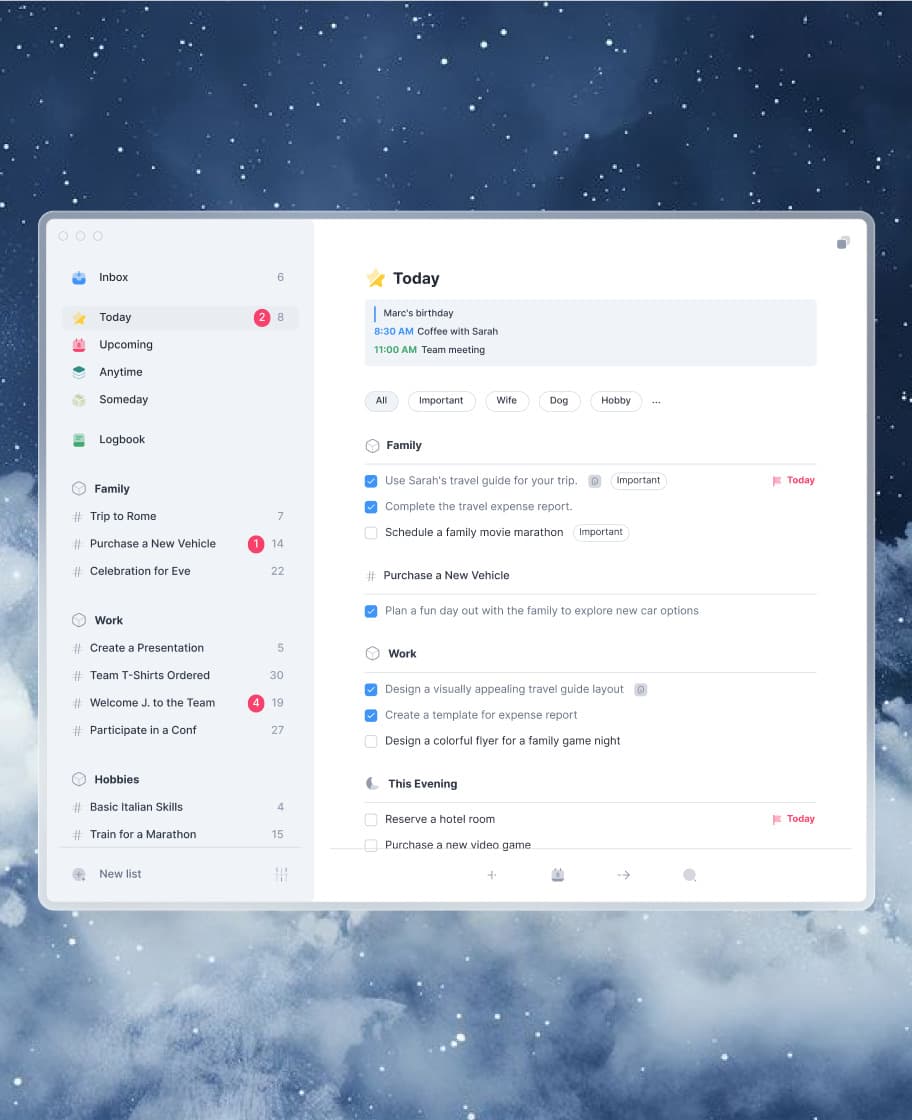
Task: Open the Coffee with Sarah event
Action: (x=436, y=331)
